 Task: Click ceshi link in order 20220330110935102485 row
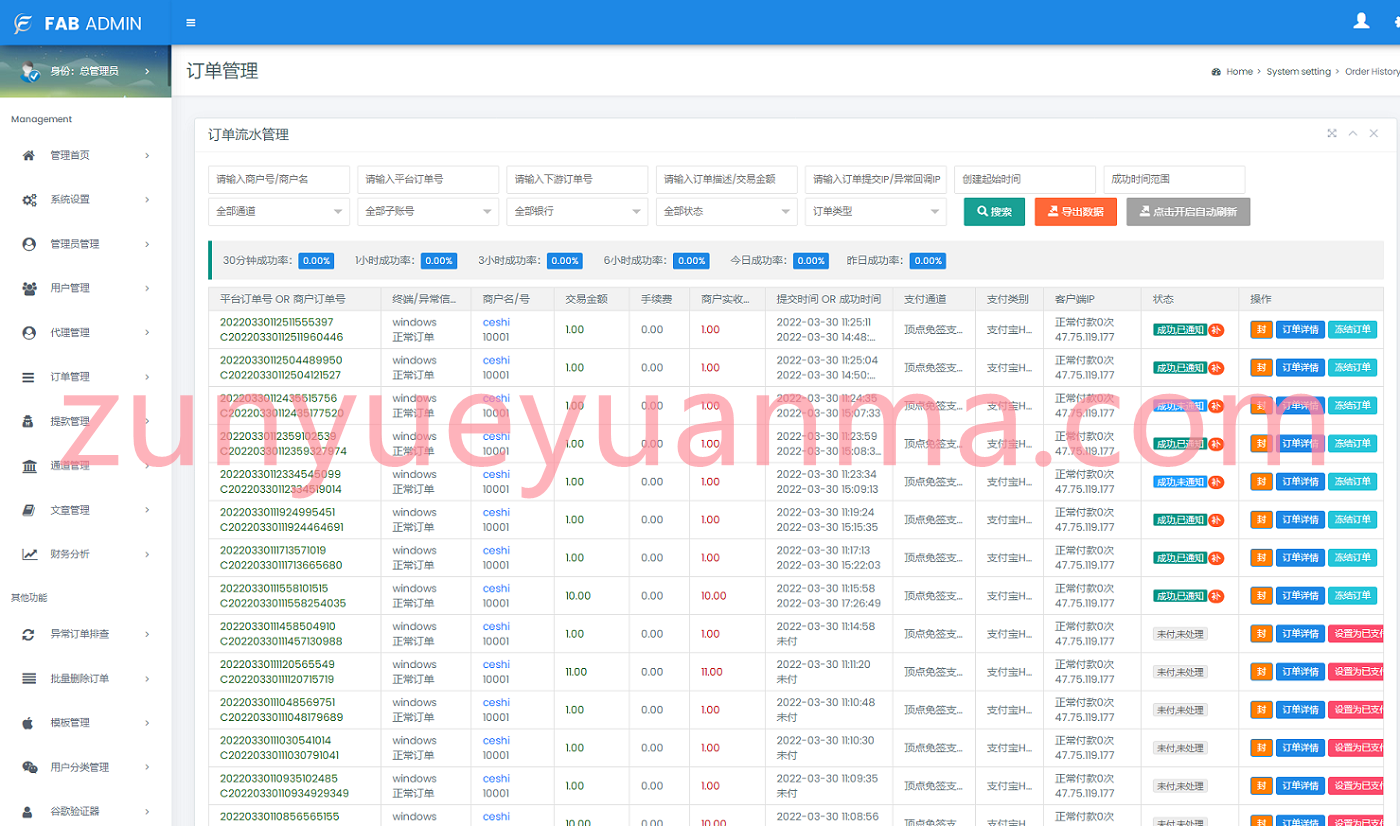pyautogui.click(x=496, y=778)
